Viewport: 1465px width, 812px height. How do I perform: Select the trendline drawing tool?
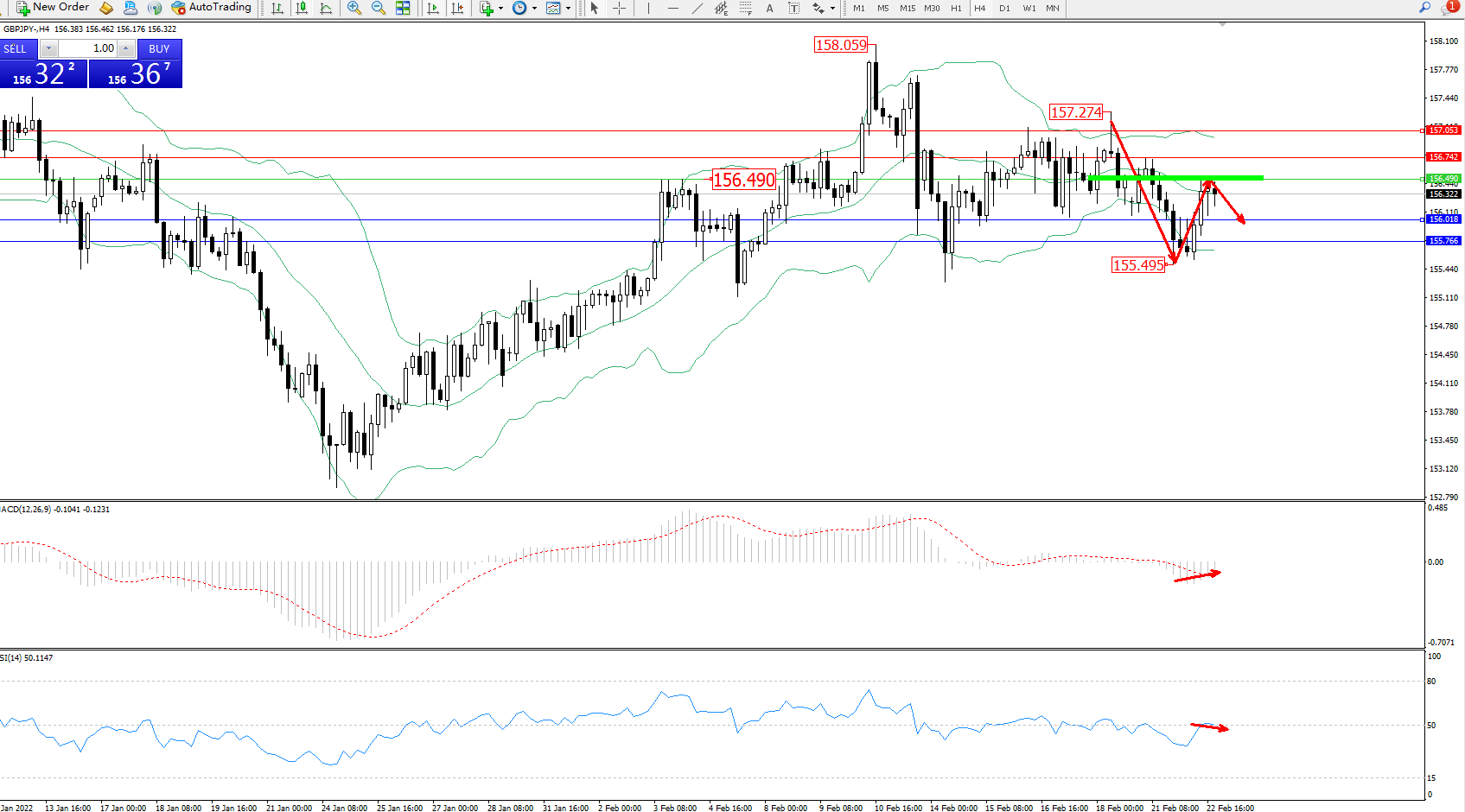click(697, 8)
